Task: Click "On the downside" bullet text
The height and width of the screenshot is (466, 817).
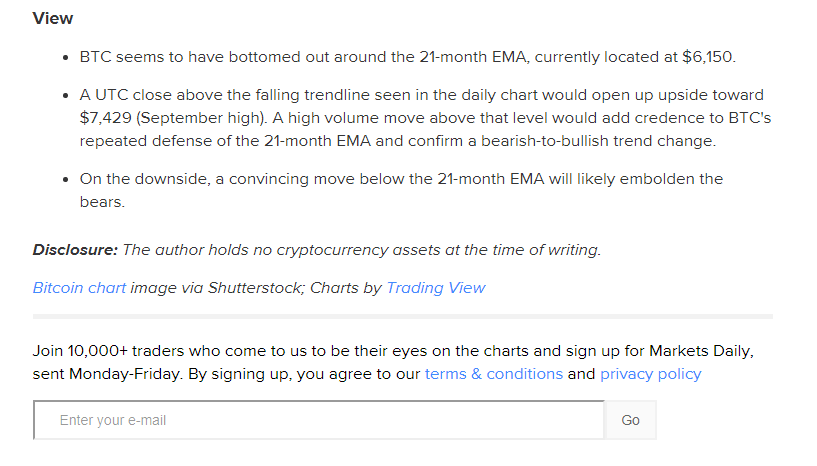Action: tap(138, 179)
